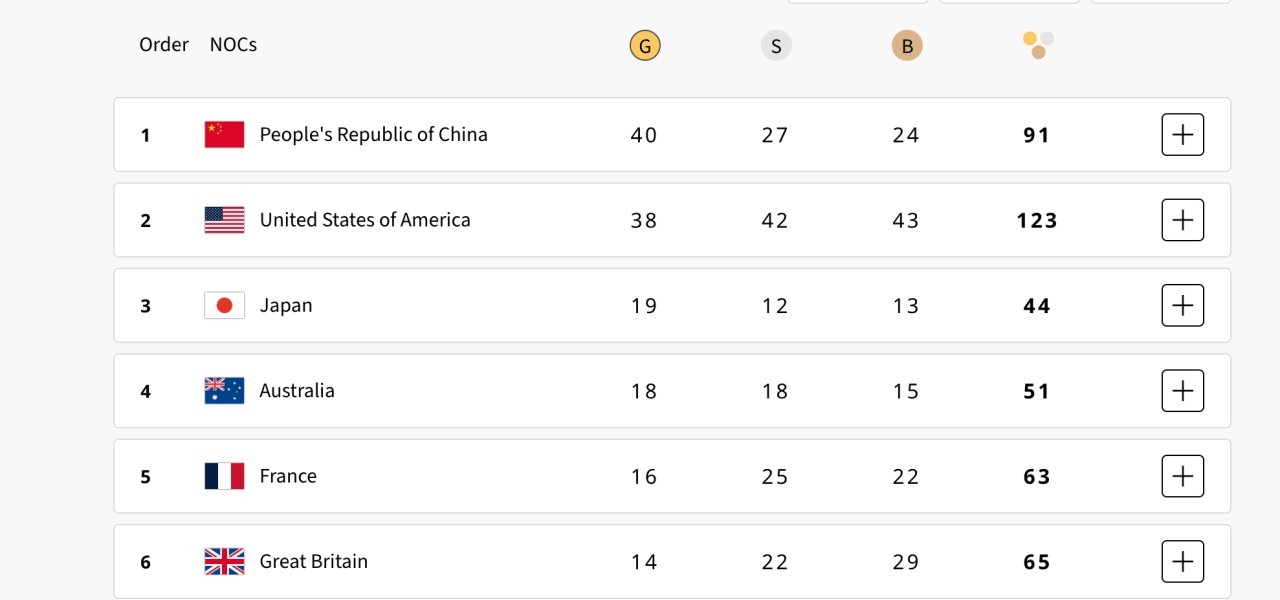The width and height of the screenshot is (1280, 600).
Task: Click the Order column header
Action: point(164,45)
